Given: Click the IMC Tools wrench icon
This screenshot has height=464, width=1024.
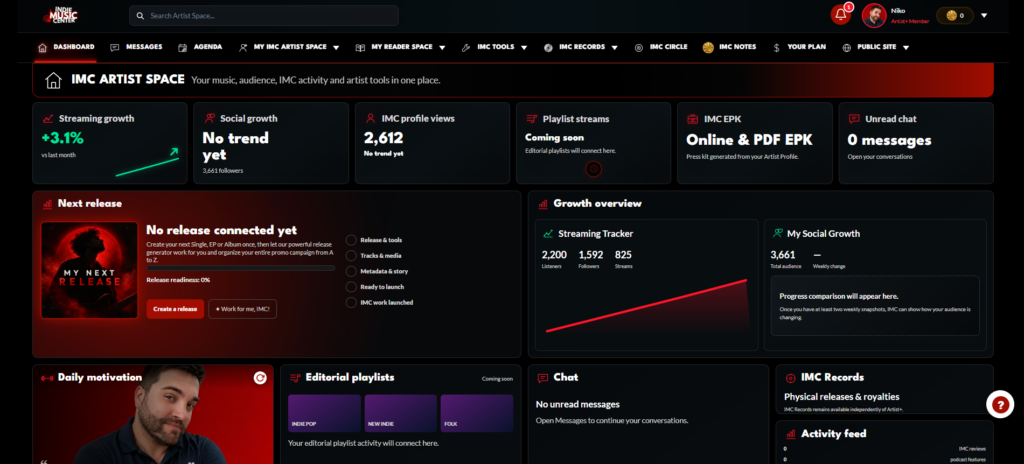Looking at the screenshot, I should [466, 47].
